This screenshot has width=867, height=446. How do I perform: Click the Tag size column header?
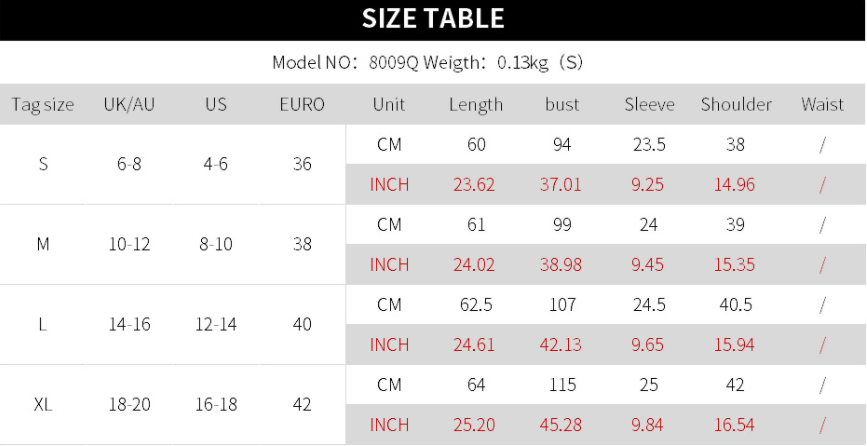(43, 104)
